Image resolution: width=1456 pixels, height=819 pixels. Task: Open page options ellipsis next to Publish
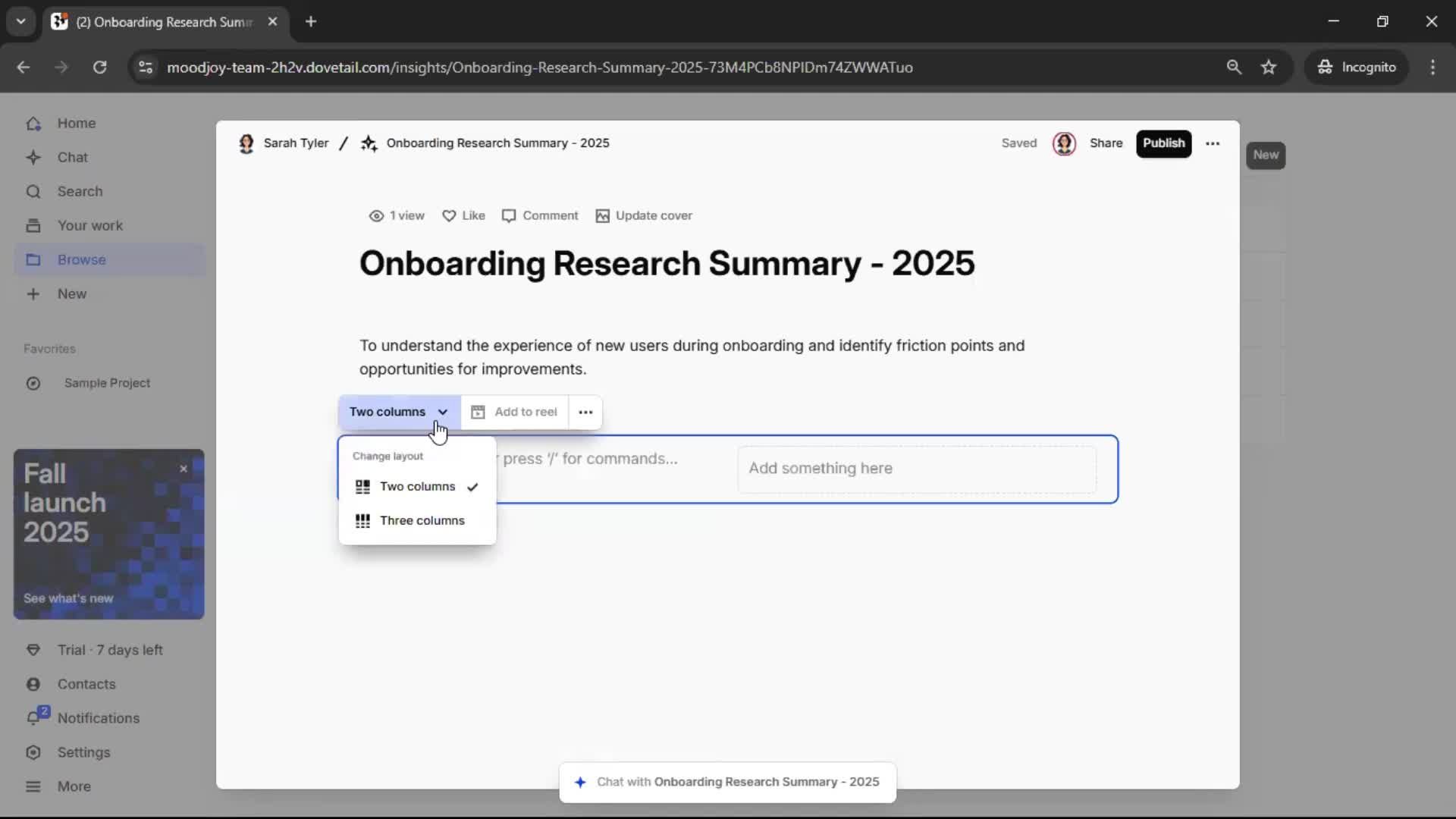coord(1213,143)
